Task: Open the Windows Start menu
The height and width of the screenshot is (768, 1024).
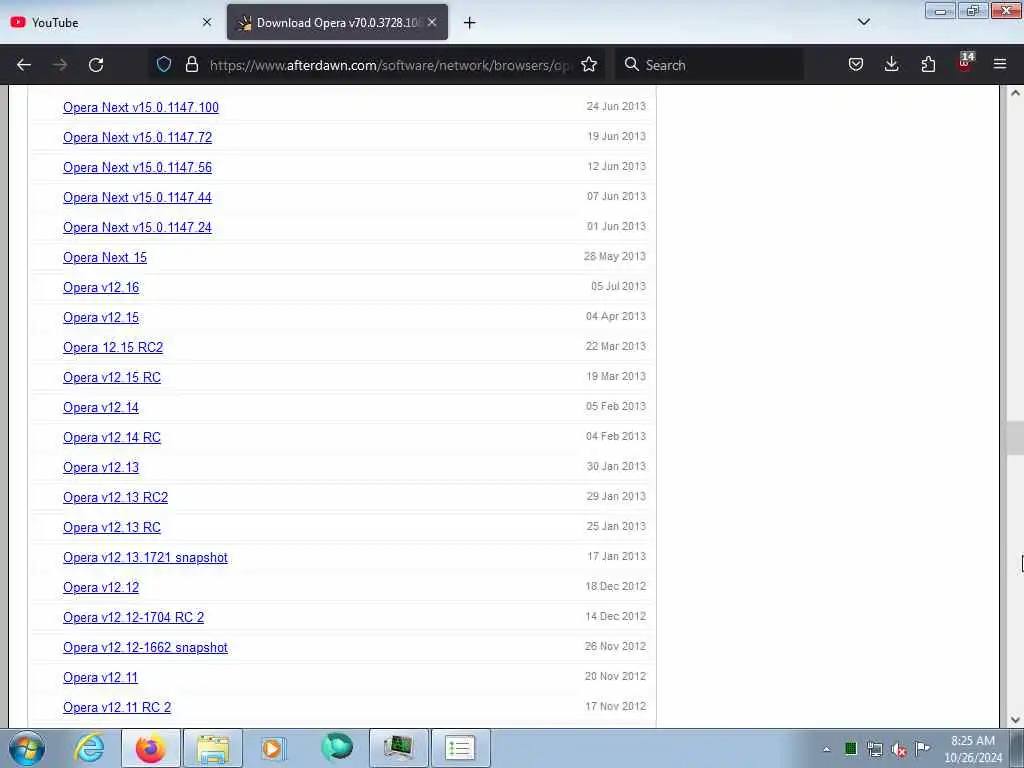Action: click(27, 748)
